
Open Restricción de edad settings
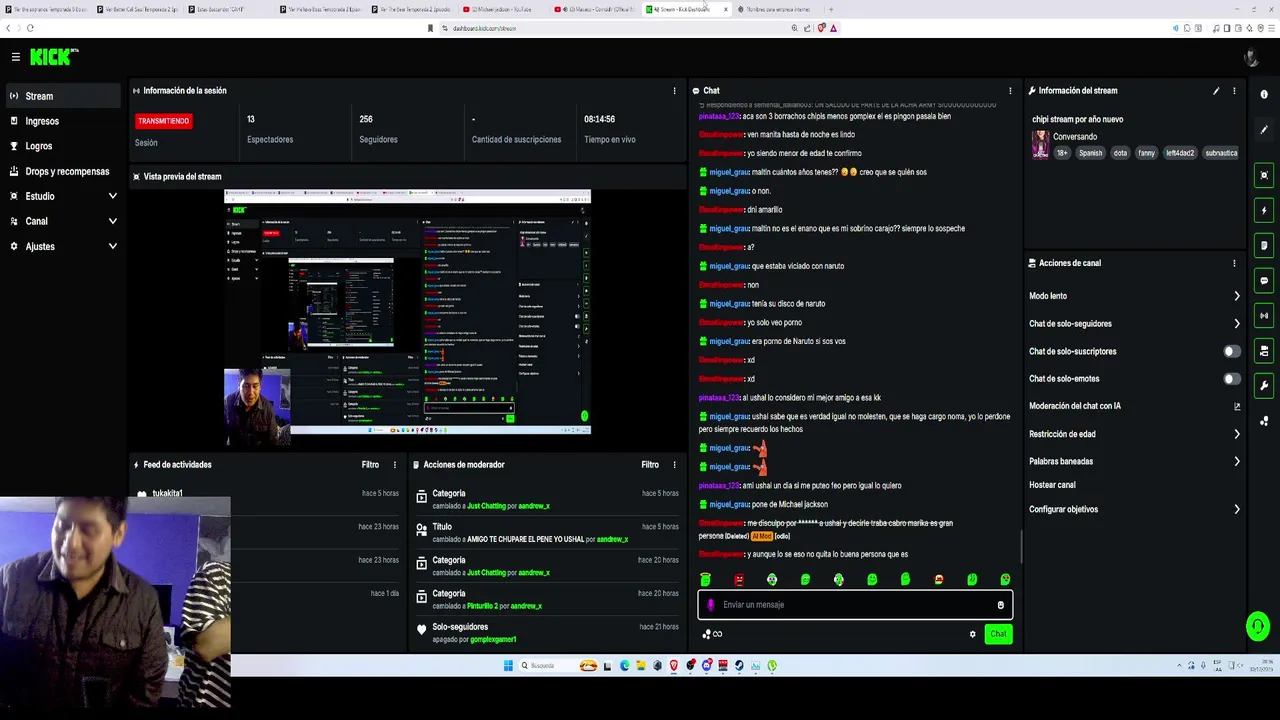pos(1135,434)
